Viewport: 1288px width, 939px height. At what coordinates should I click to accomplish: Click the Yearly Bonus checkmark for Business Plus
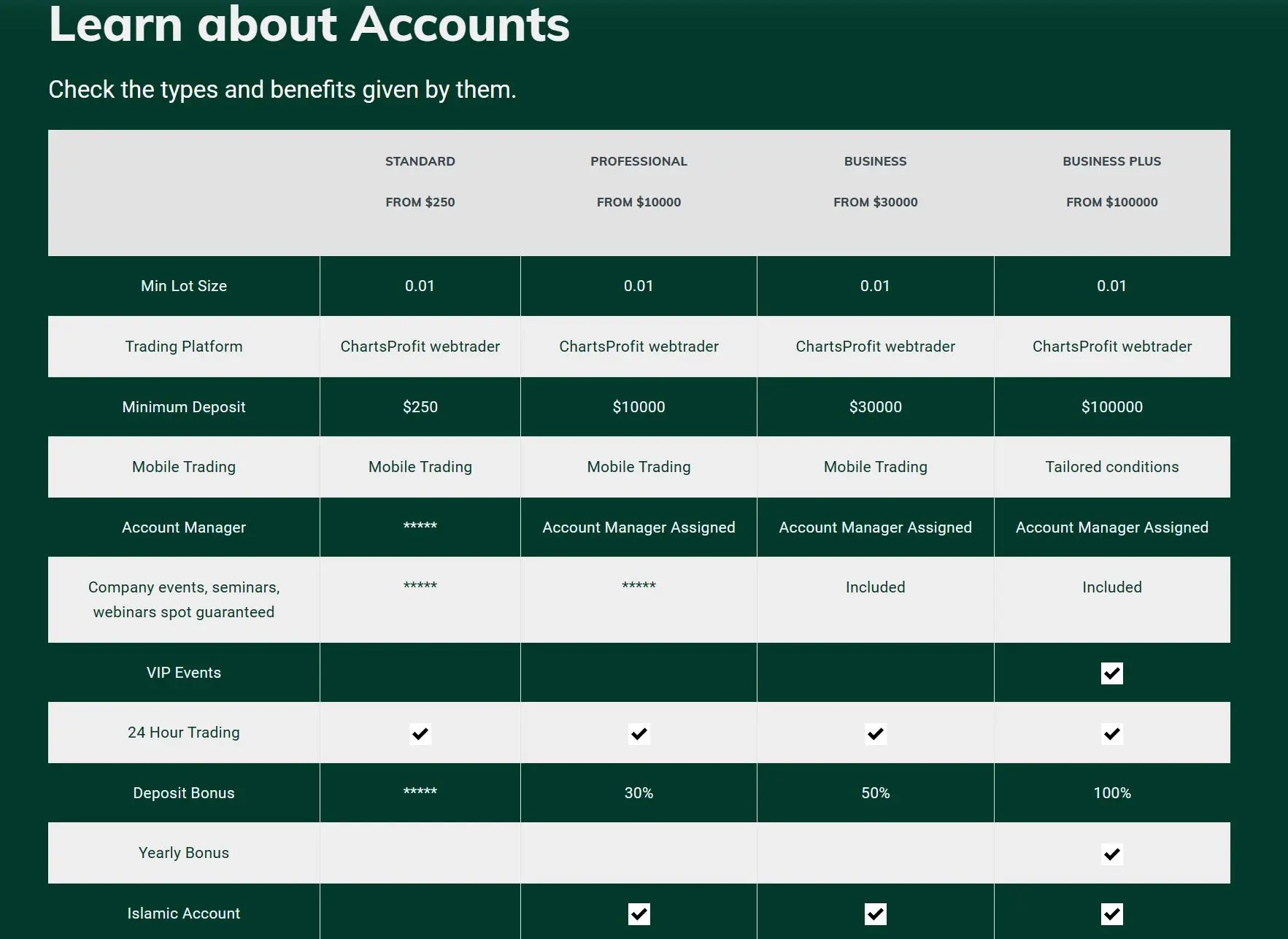click(x=1111, y=854)
